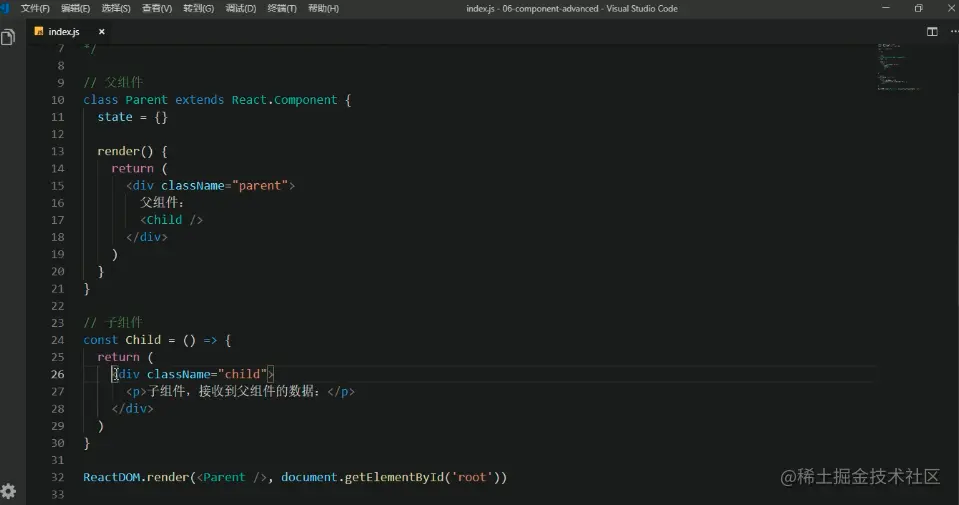Click 'state = {}' on line 11

pyautogui.click(x=132, y=117)
